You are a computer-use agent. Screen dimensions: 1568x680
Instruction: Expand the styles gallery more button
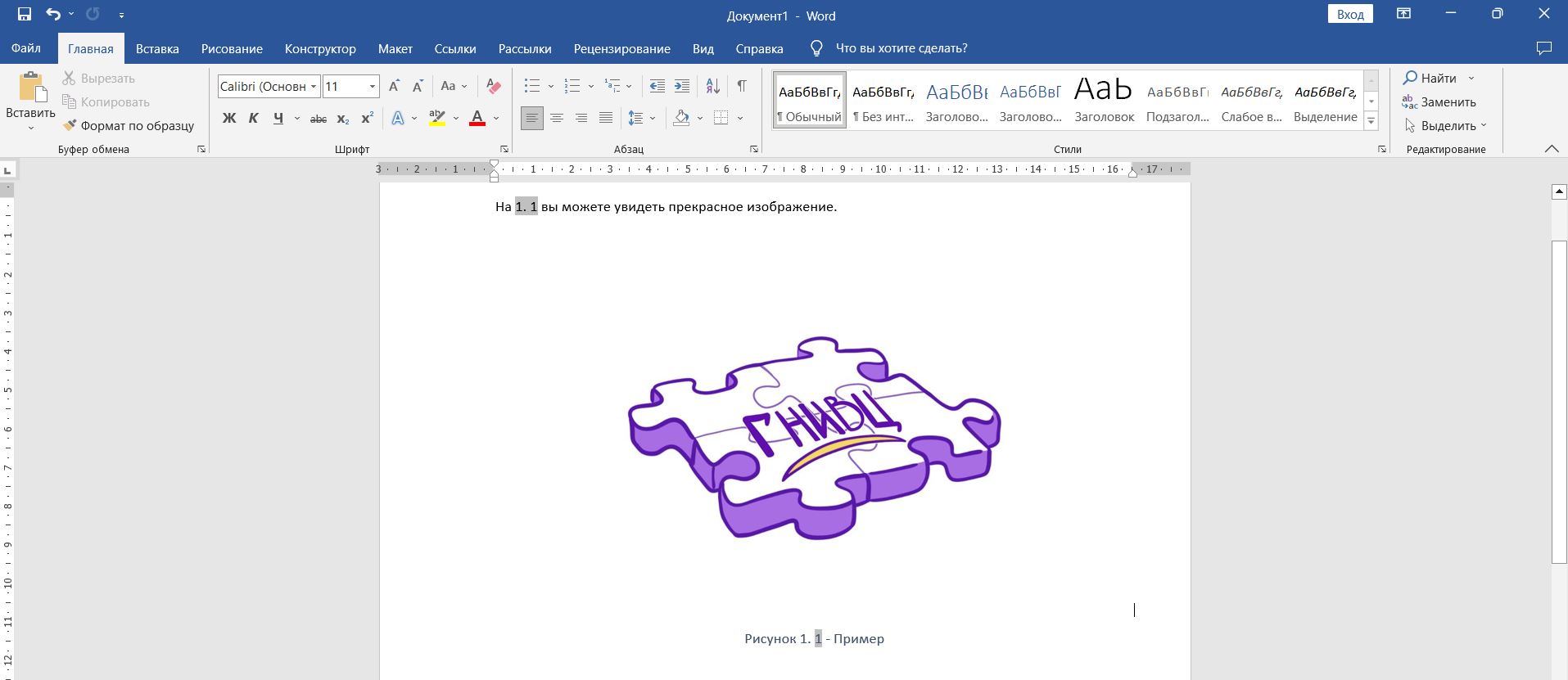pos(1371,121)
